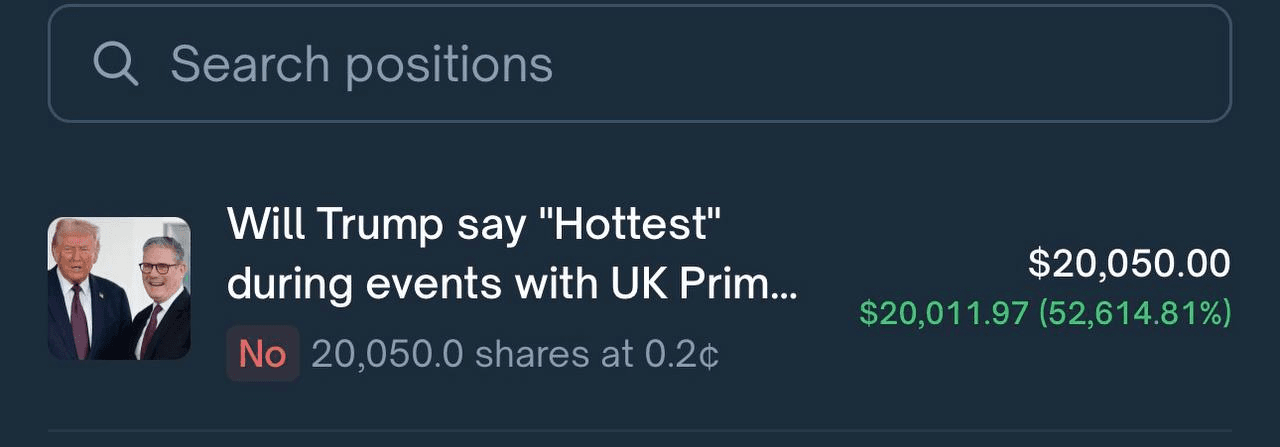Image resolution: width=1280 pixels, height=447 pixels.
Task: Select the red "No" outcome badge
Action: (262, 353)
